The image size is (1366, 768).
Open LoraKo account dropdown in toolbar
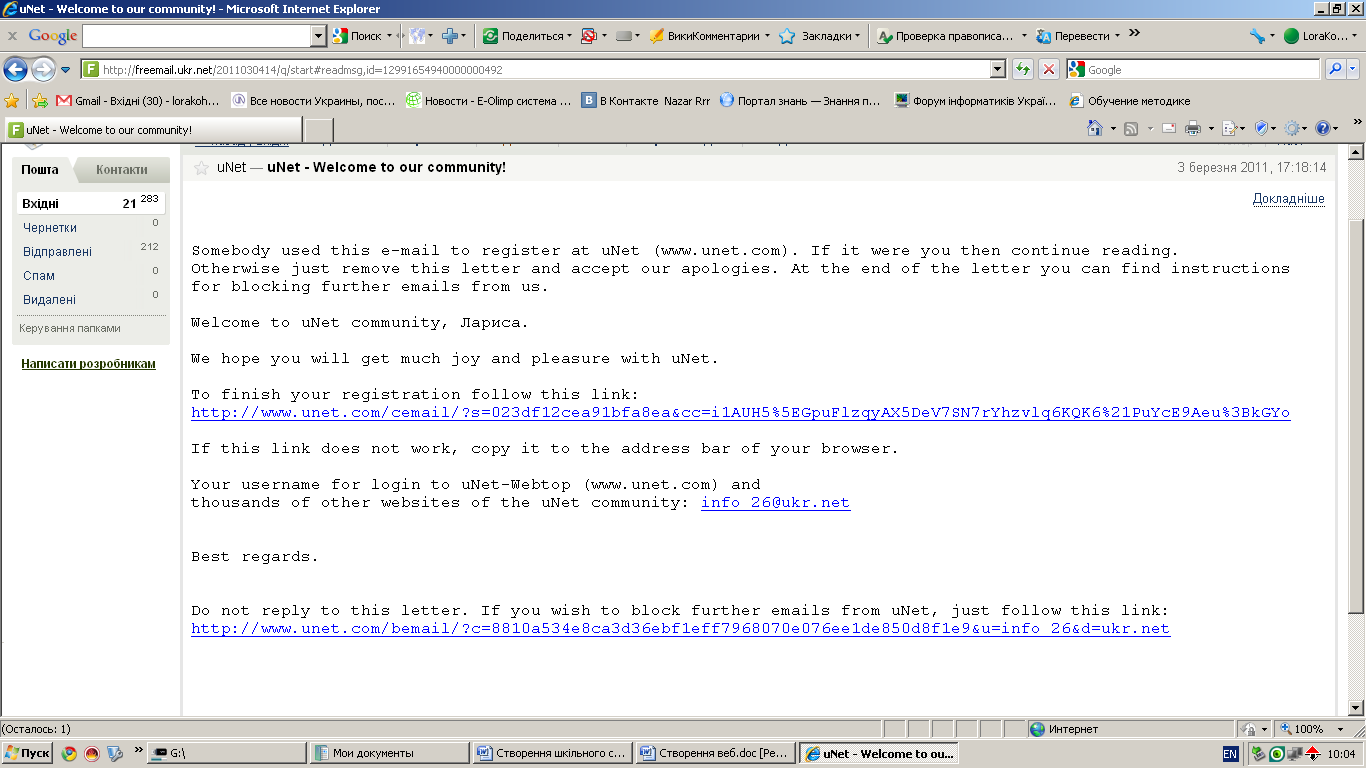pyautogui.click(x=1321, y=36)
